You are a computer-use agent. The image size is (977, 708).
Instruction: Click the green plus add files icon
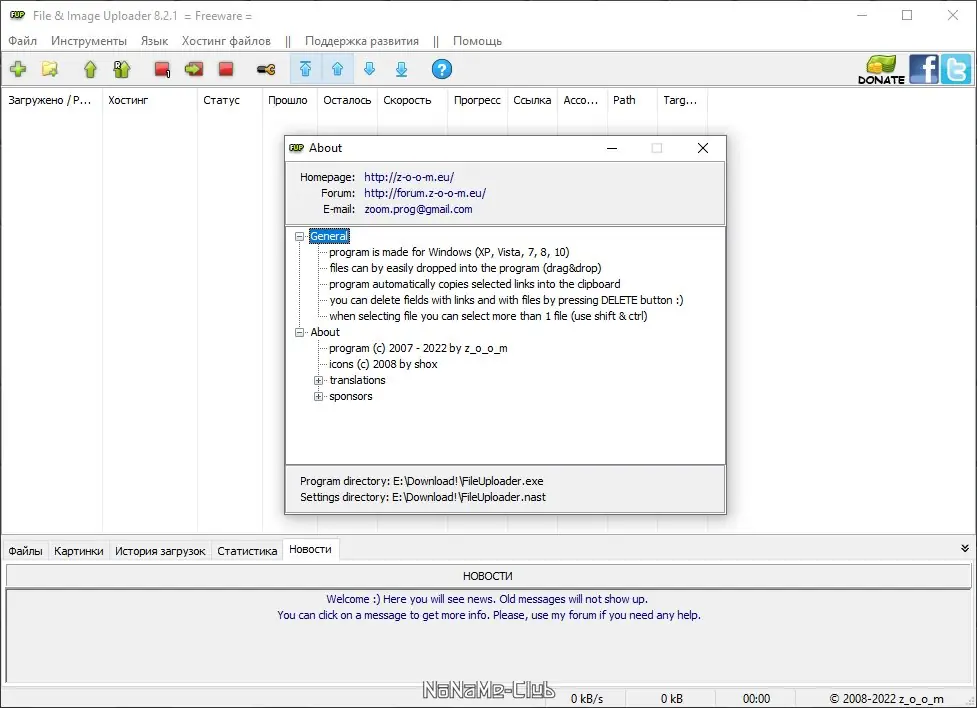click(x=18, y=69)
